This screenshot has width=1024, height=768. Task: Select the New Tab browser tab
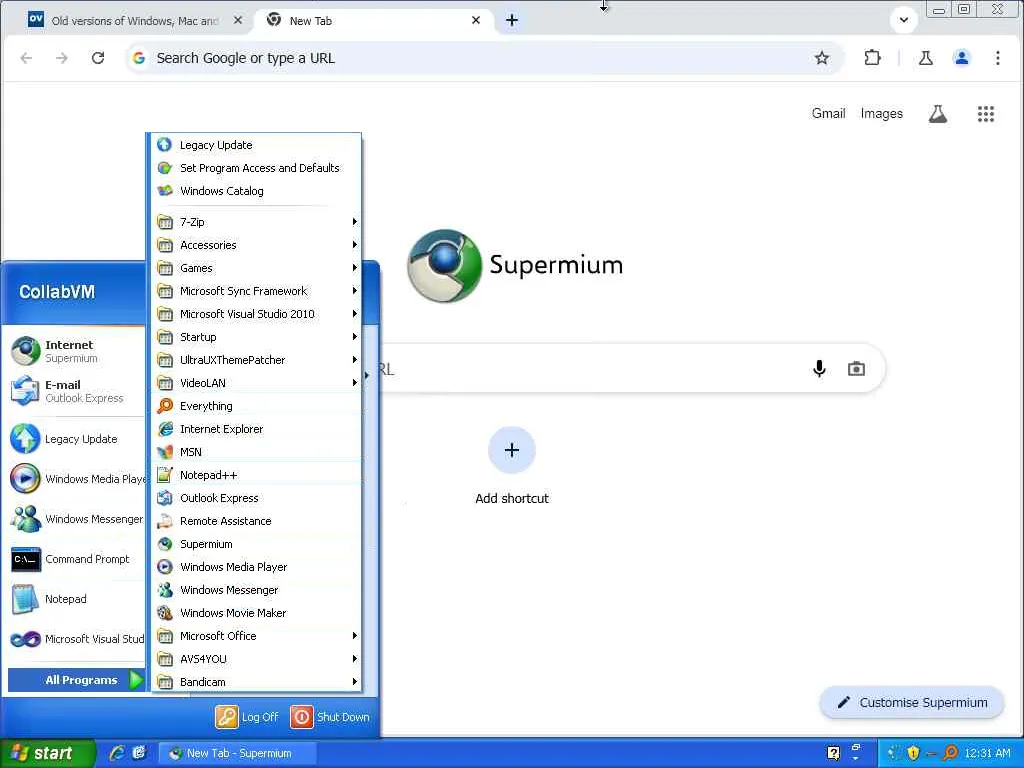pos(374,21)
